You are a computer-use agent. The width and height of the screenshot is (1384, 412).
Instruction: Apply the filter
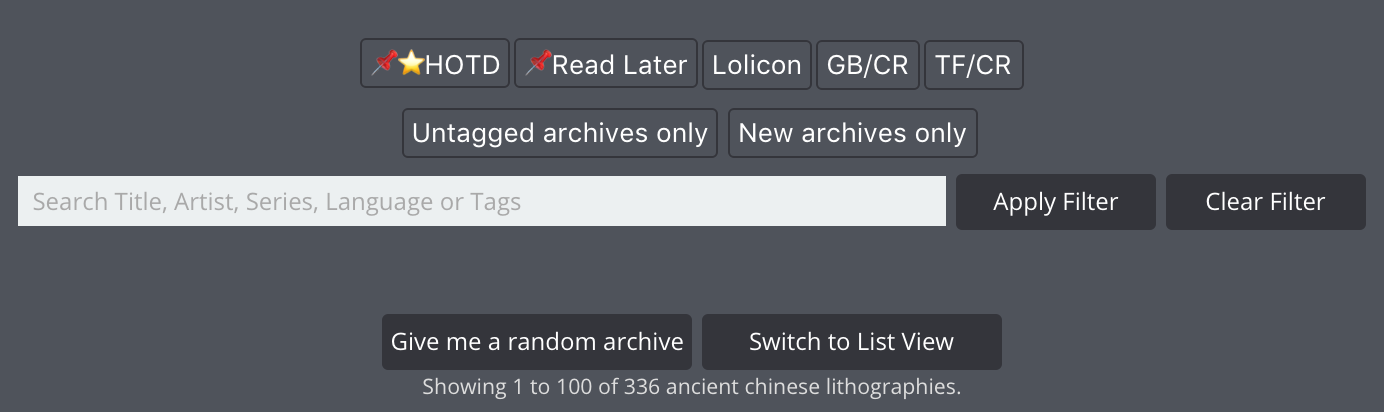pyautogui.click(x=1056, y=202)
